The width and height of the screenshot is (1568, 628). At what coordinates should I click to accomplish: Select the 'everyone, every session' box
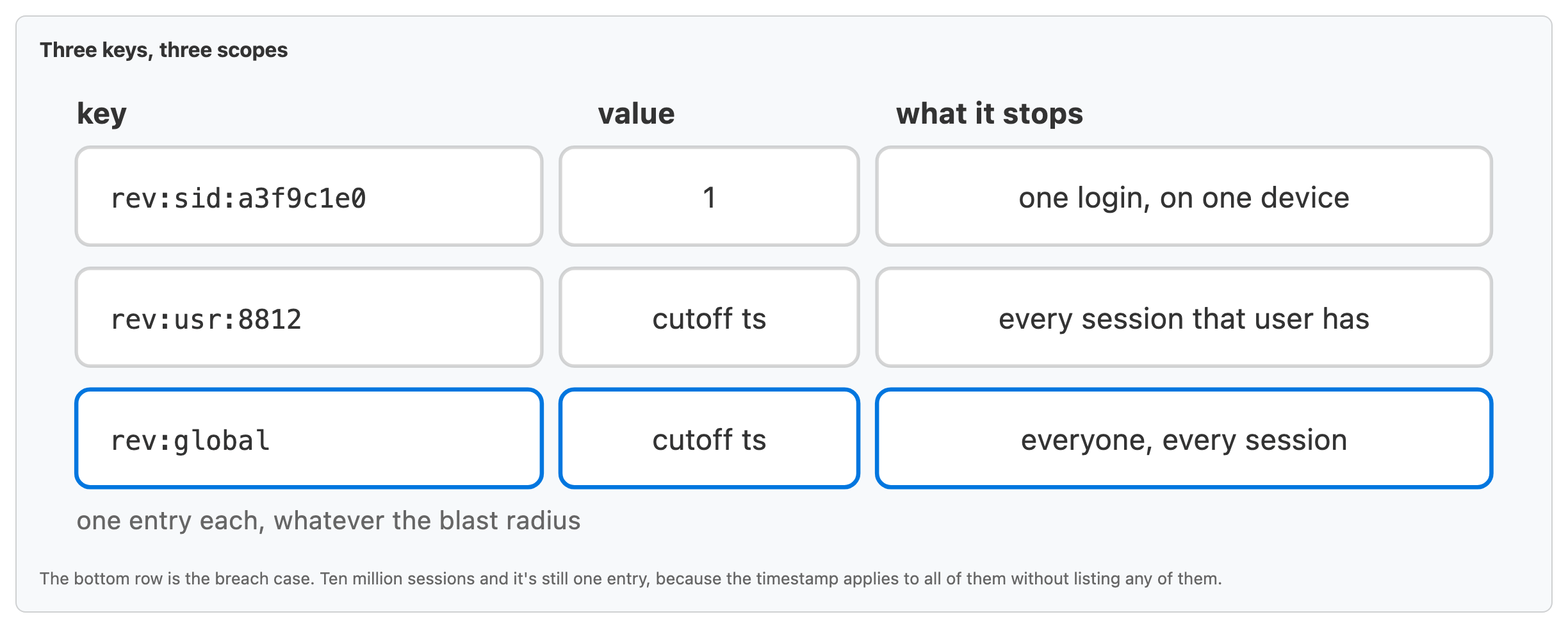(1184, 438)
